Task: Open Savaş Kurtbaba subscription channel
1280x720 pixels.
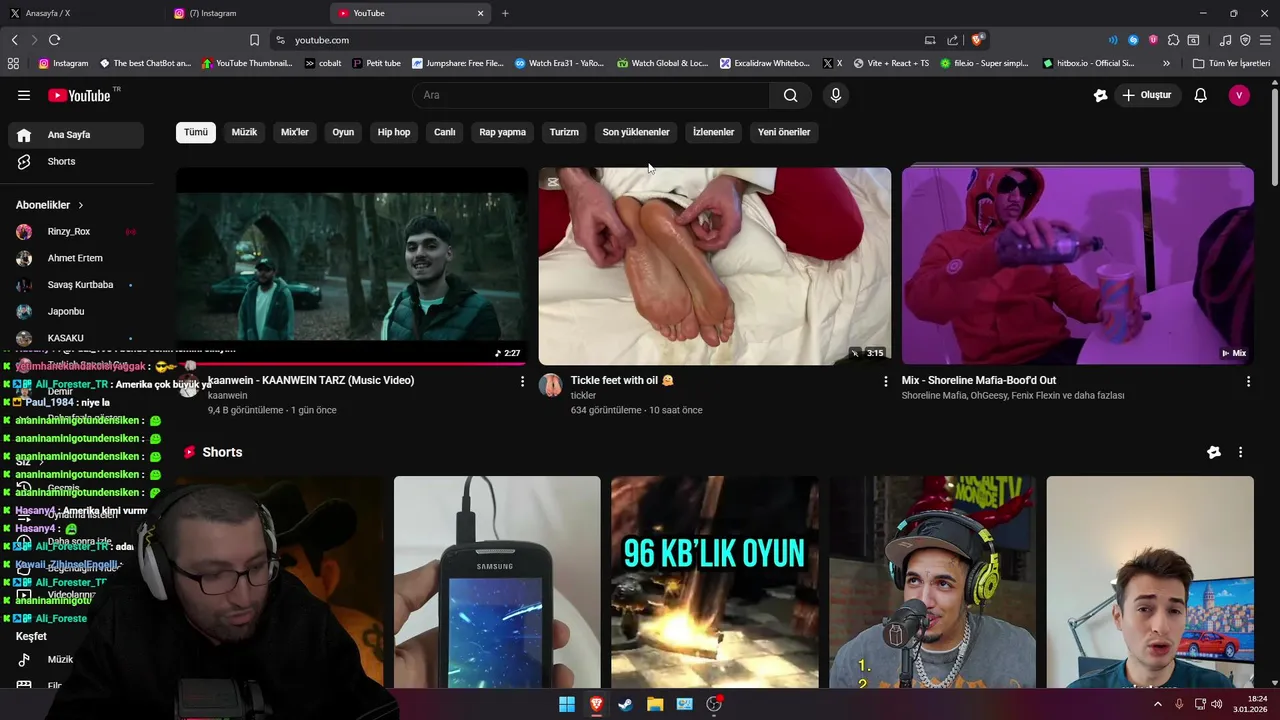Action: pyautogui.click(x=76, y=284)
